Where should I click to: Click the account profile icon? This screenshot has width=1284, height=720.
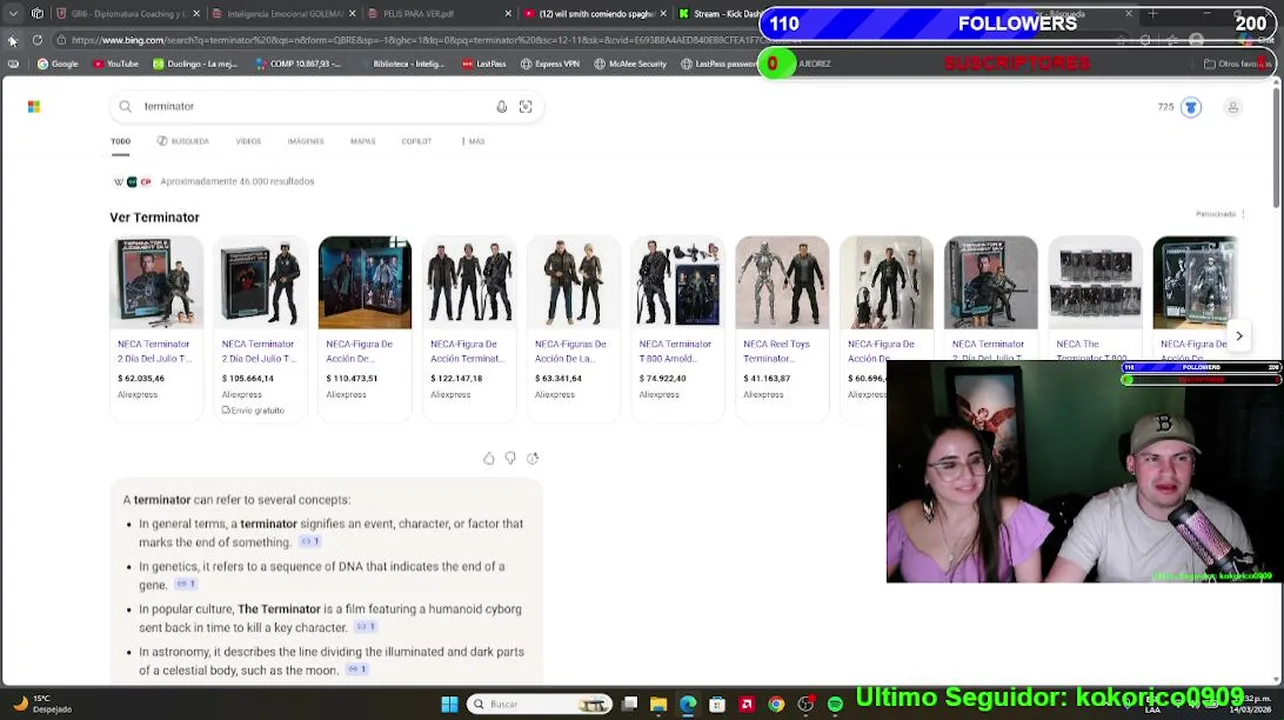point(1233,107)
